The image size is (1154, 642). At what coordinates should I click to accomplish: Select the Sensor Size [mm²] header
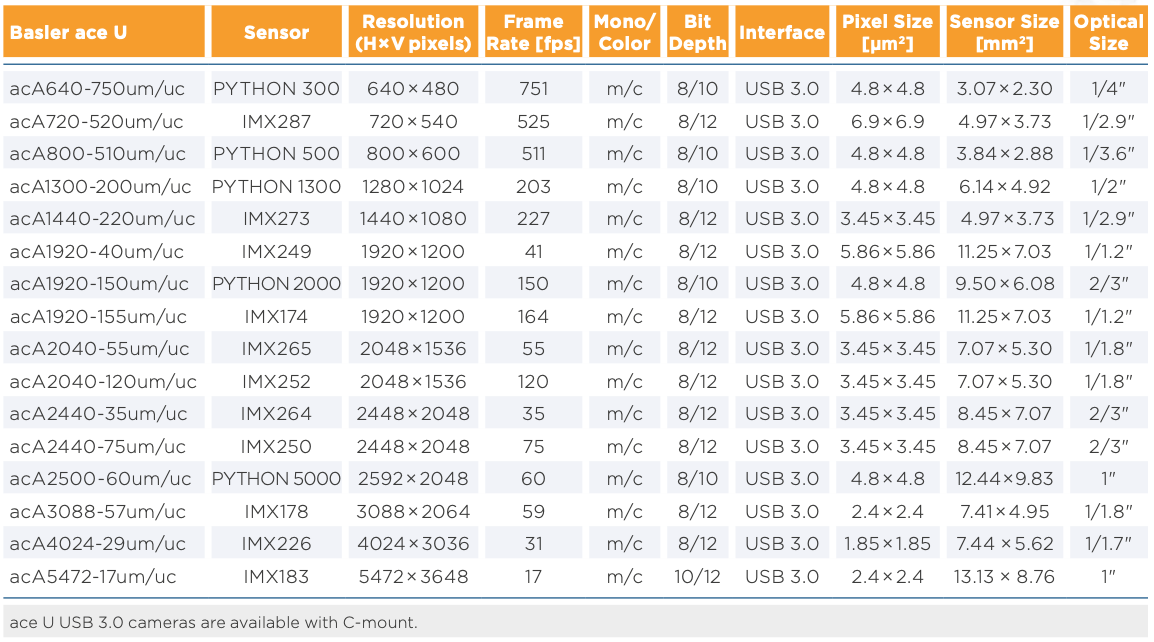point(1003,33)
